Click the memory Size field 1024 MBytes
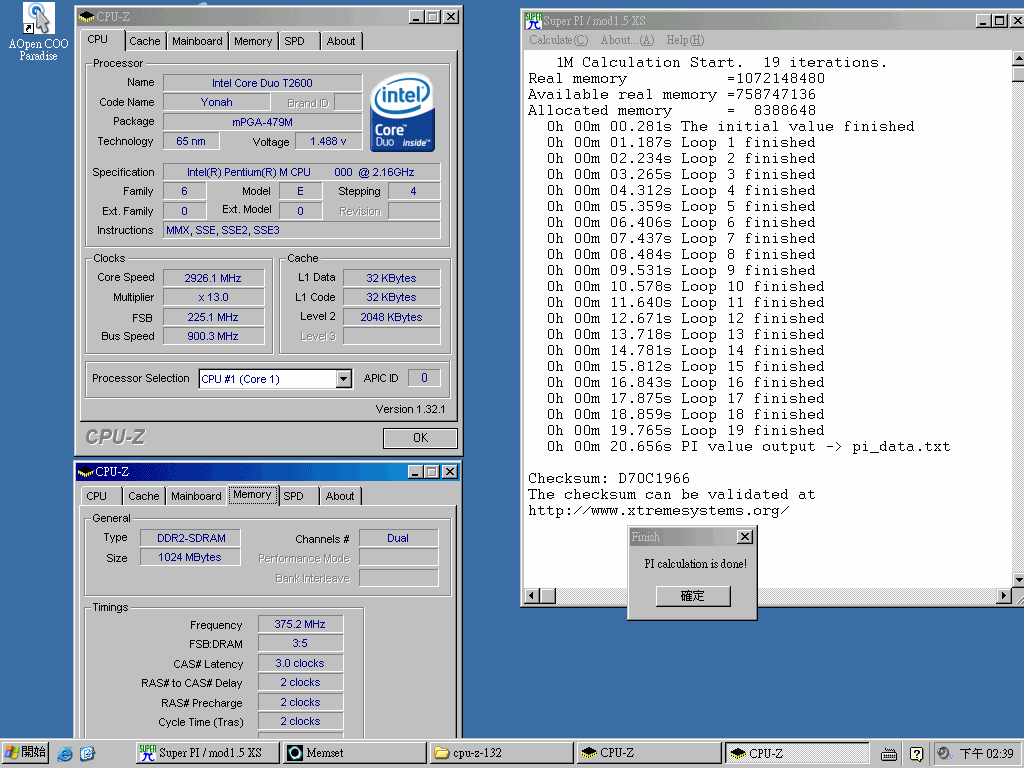The height and width of the screenshot is (768, 1024). pyautogui.click(x=191, y=557)
